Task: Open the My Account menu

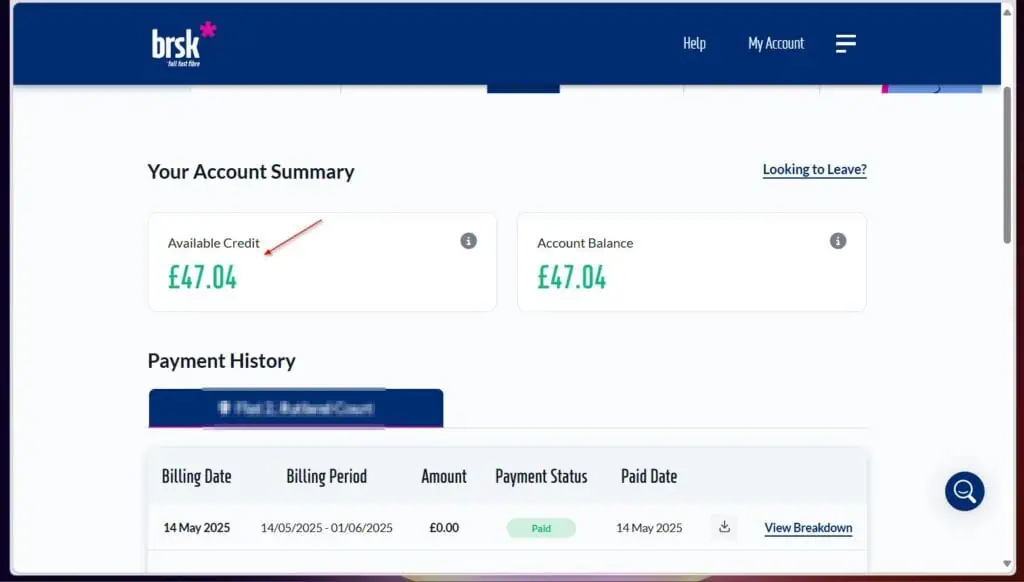Action: click(x=776, y=43)
